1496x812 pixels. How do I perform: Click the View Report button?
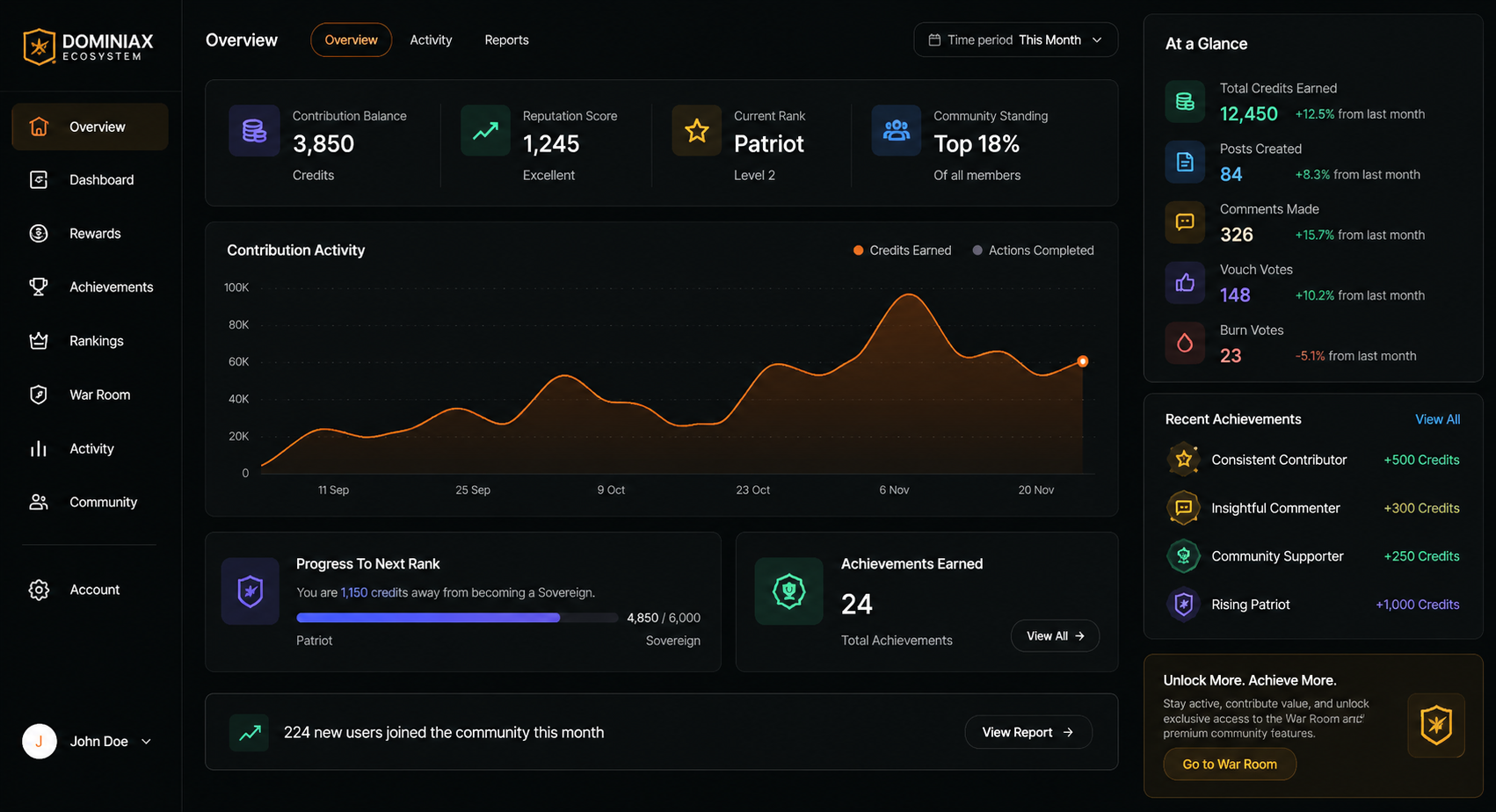(1028, 733)
